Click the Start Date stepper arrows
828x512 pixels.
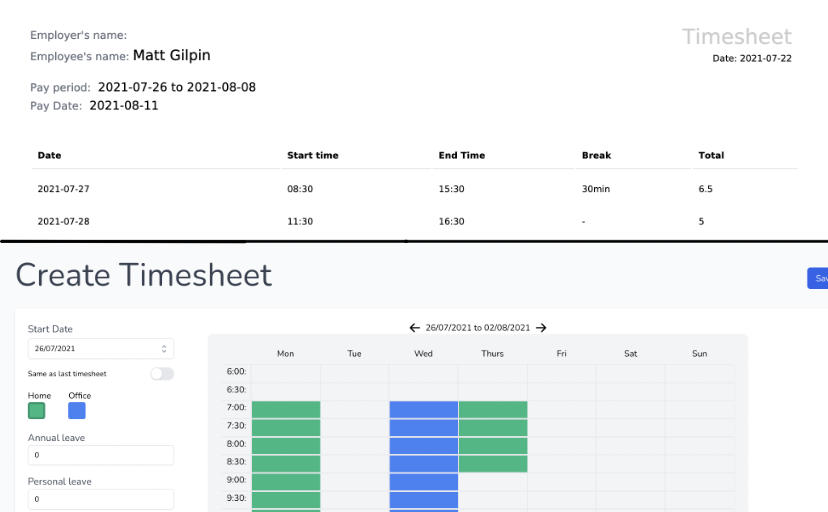(164, 349)
